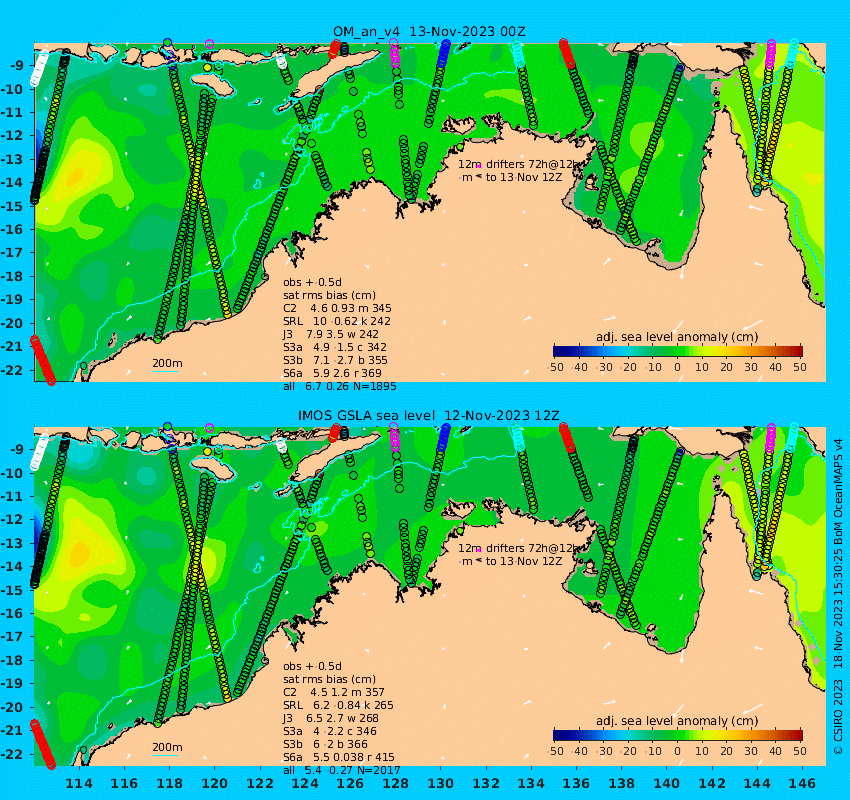Click the row "SRL 10 0.62 k 242"
The image size is (850, 800).
[337, 321]
